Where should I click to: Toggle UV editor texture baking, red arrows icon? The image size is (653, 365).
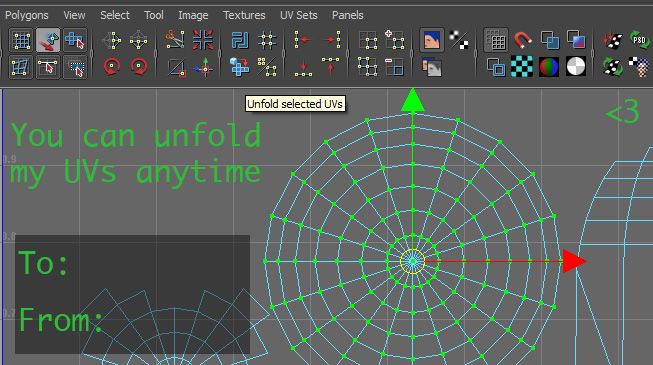click(613, 40)
